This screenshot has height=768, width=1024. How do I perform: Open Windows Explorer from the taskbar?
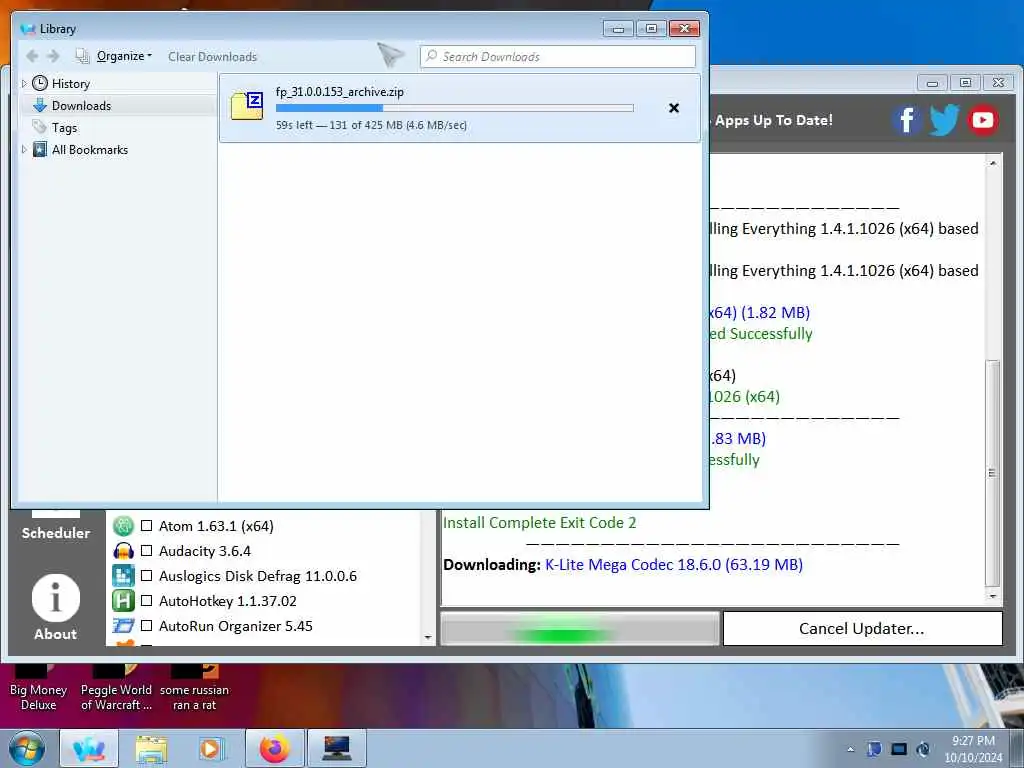pyautogui.click(x=152, y=748)
